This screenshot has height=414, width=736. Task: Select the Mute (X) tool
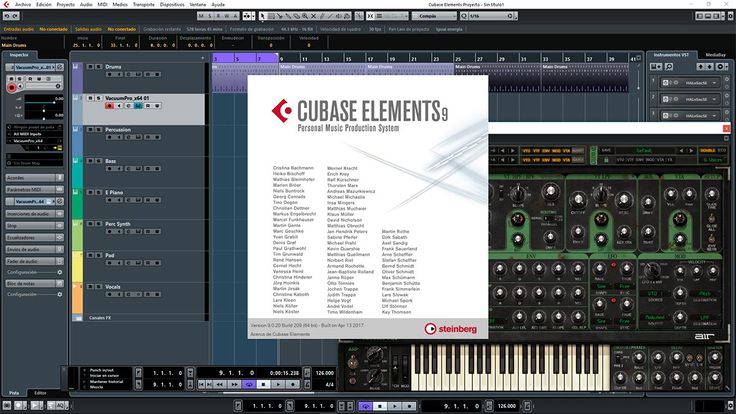click(x=313, y=16)
